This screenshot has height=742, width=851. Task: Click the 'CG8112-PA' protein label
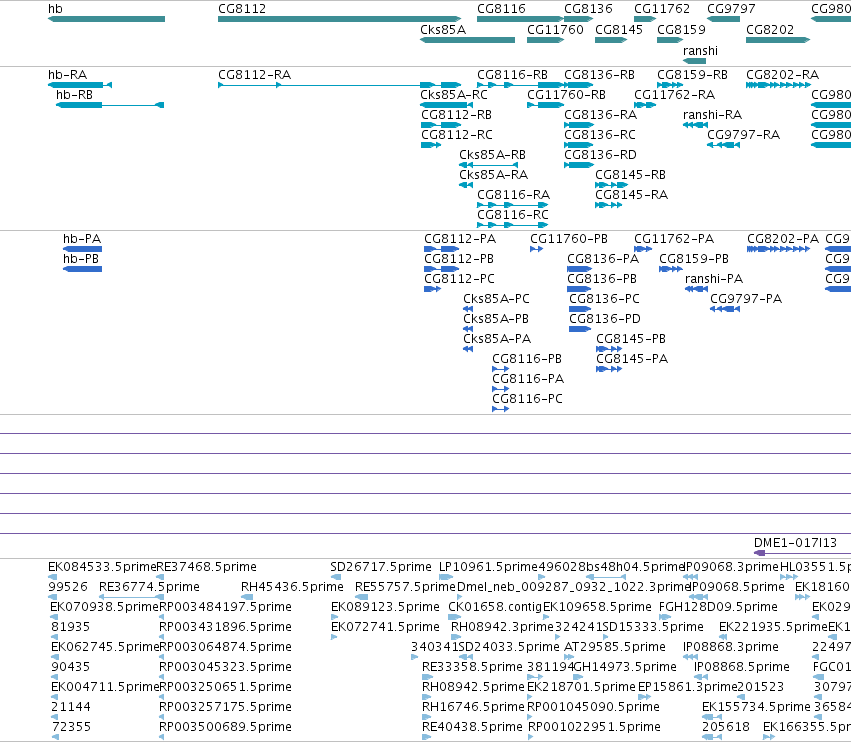pyautogui.click(x=460, y=239)
